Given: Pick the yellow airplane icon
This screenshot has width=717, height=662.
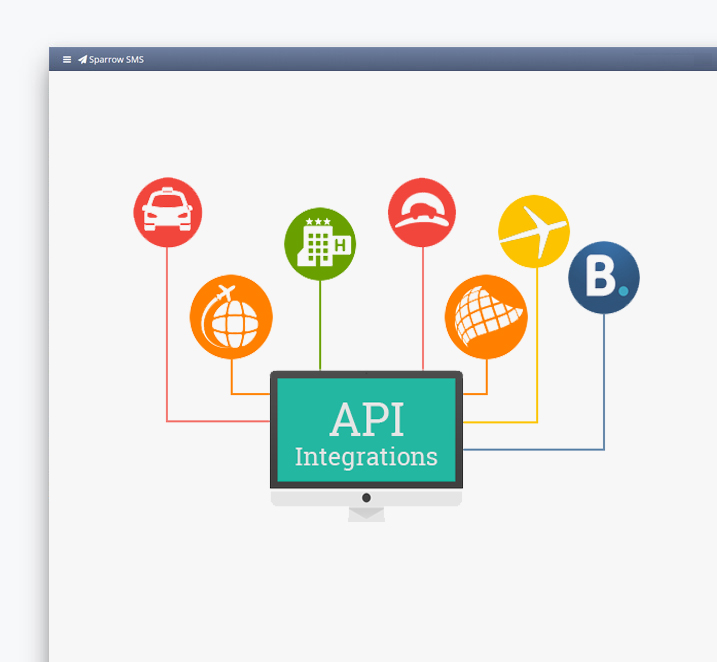Looking at the screenshot, I should pos(534,231).
